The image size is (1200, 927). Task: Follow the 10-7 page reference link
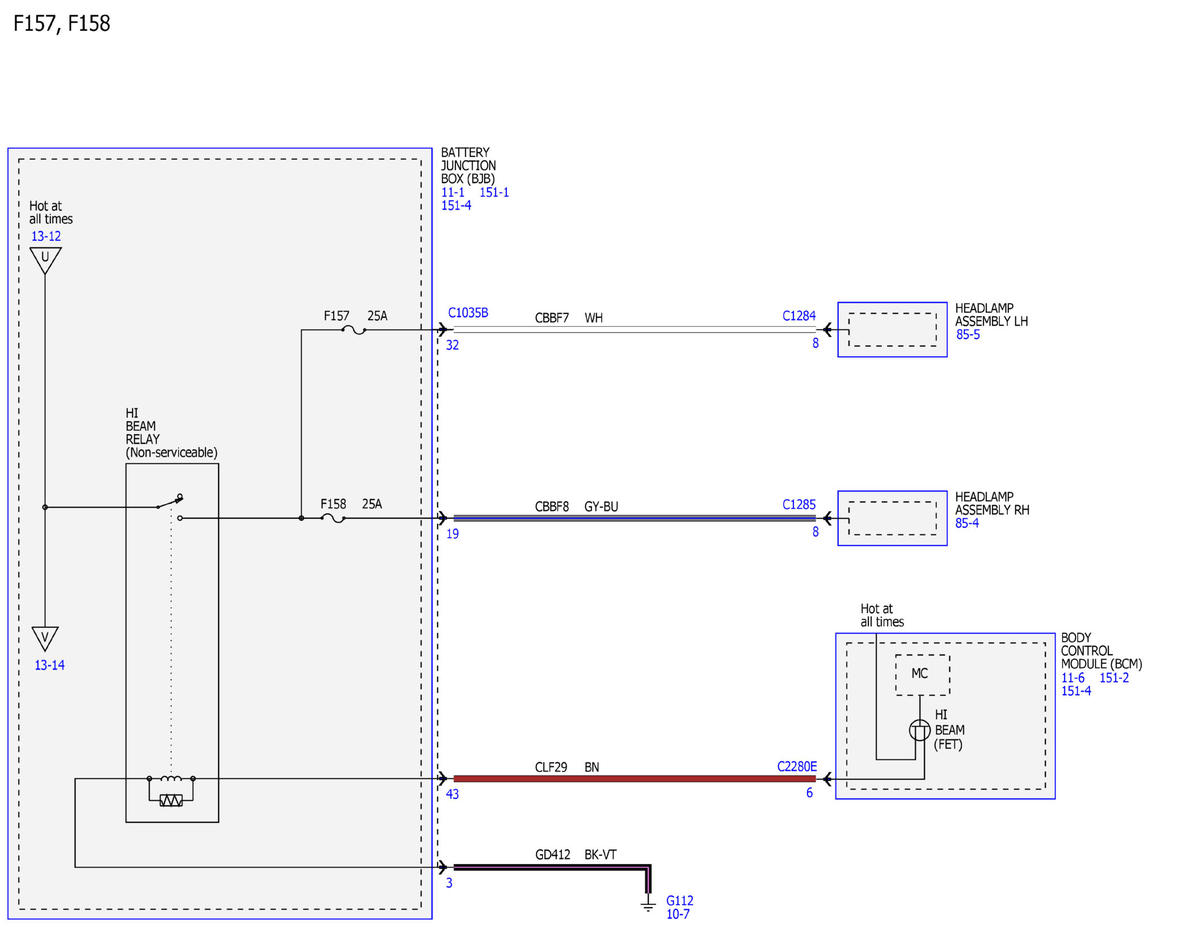tap(678, 915)
